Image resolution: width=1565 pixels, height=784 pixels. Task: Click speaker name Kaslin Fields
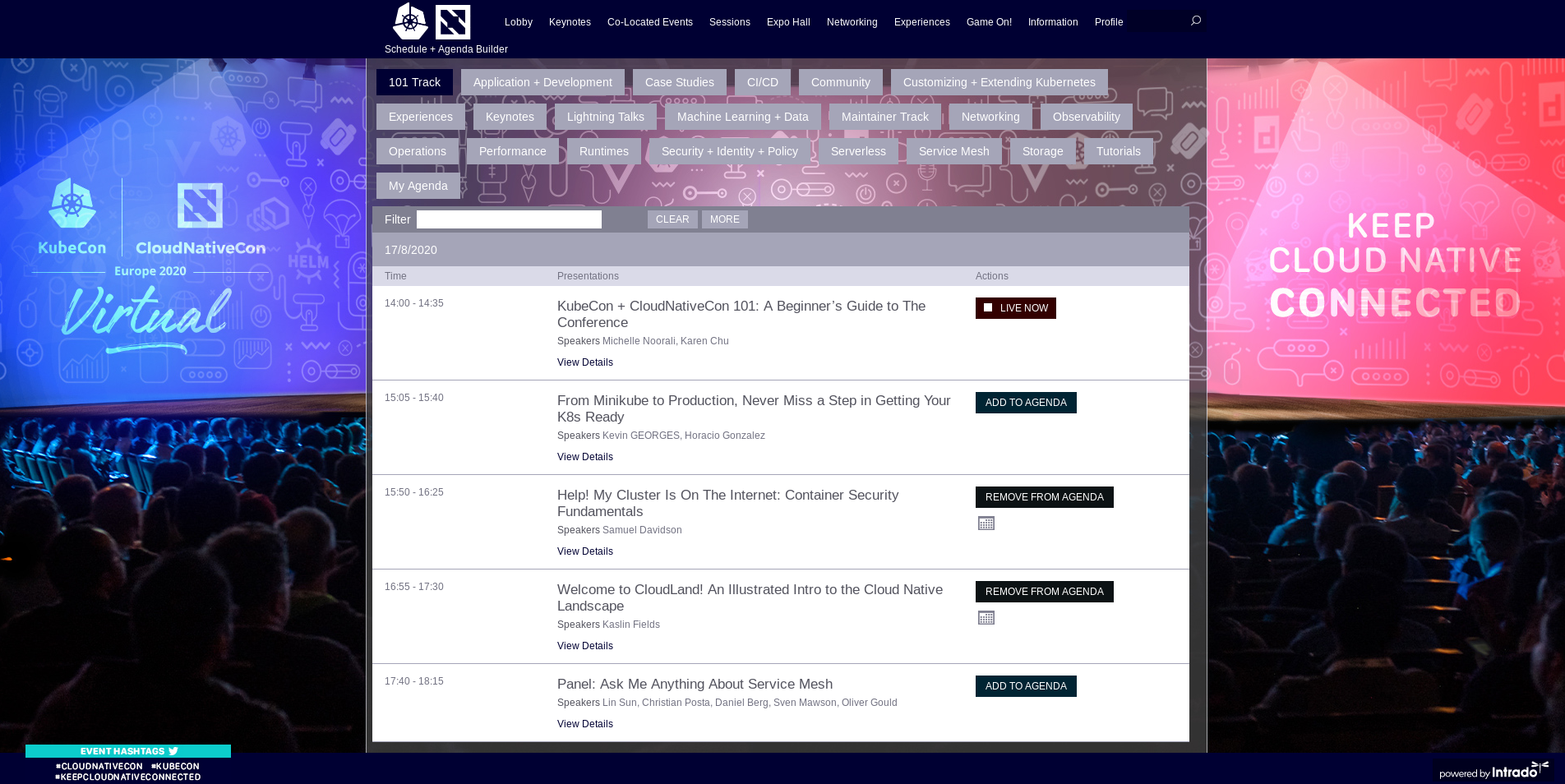tap(631, 625)
